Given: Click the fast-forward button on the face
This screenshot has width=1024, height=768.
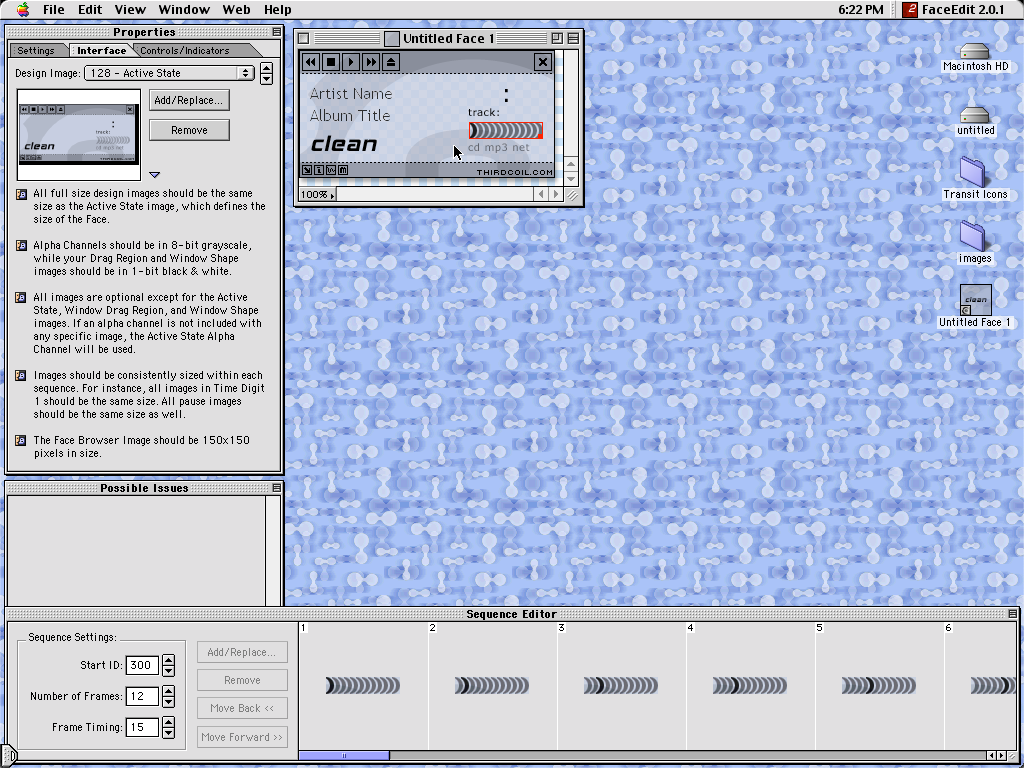Looking at the screenshot, I should point(371,62).
